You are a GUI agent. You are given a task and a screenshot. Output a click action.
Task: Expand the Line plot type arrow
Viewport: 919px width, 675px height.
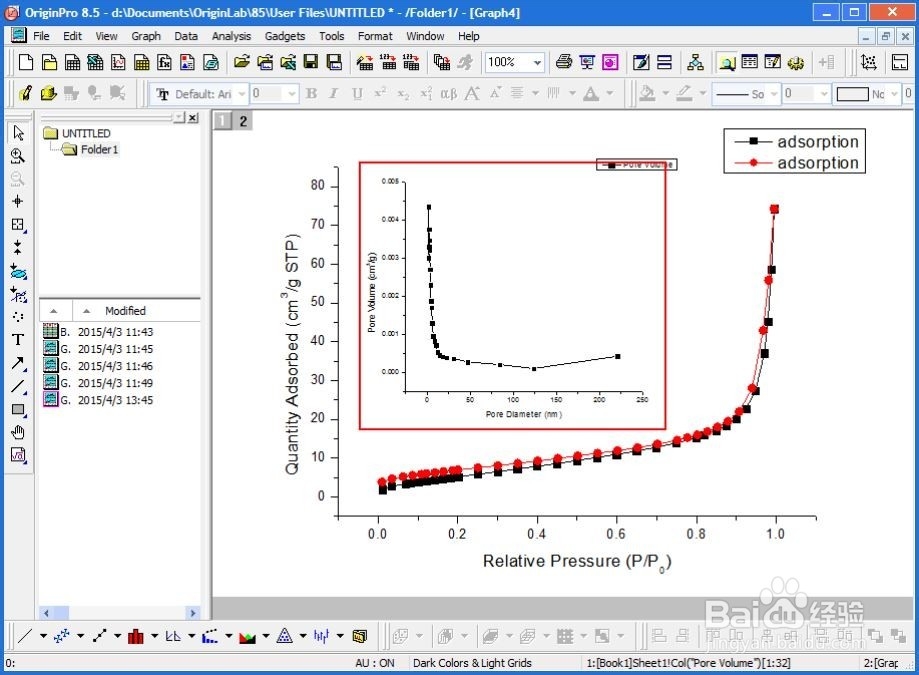43,636
